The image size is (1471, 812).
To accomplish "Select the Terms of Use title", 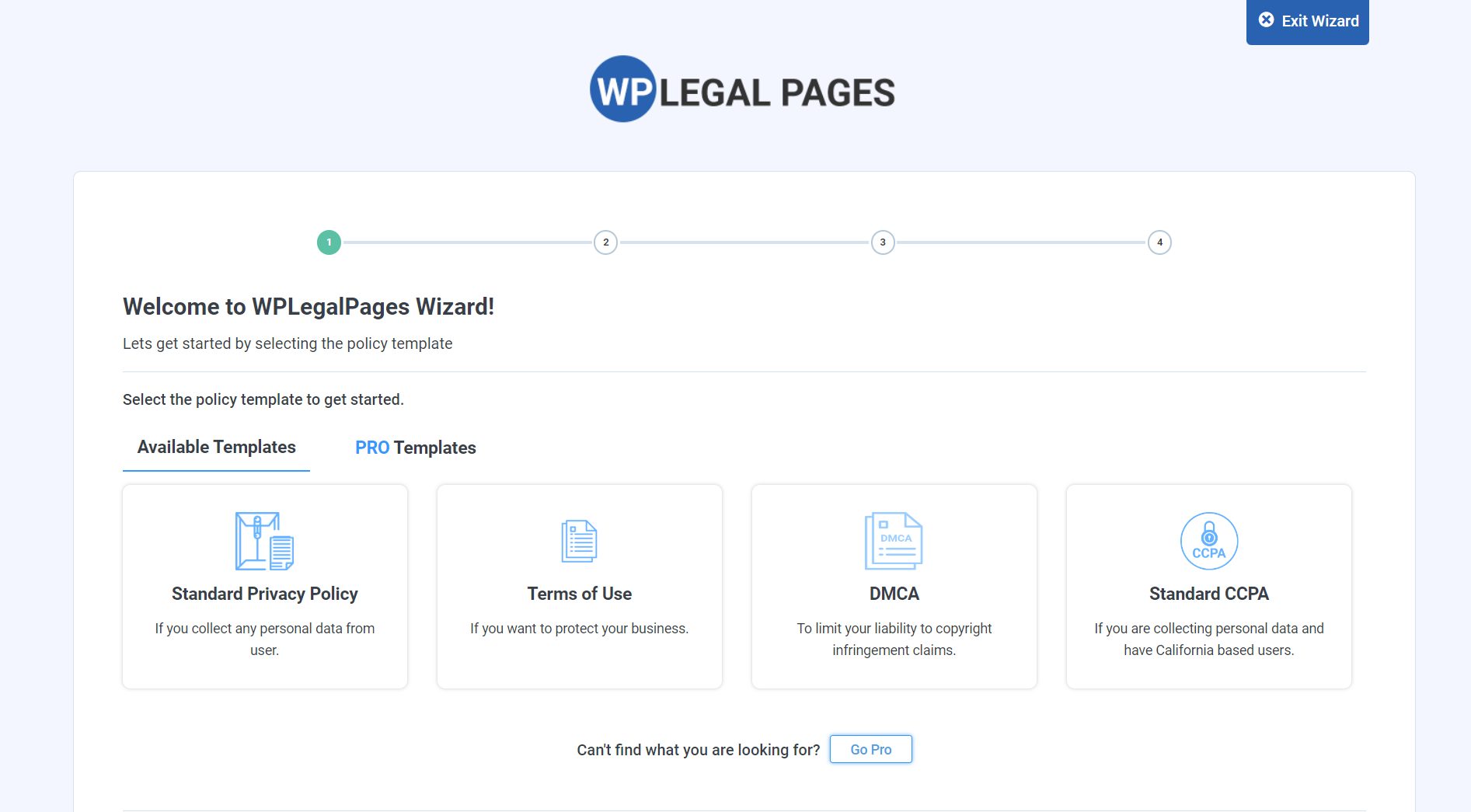I will [580, 594].
